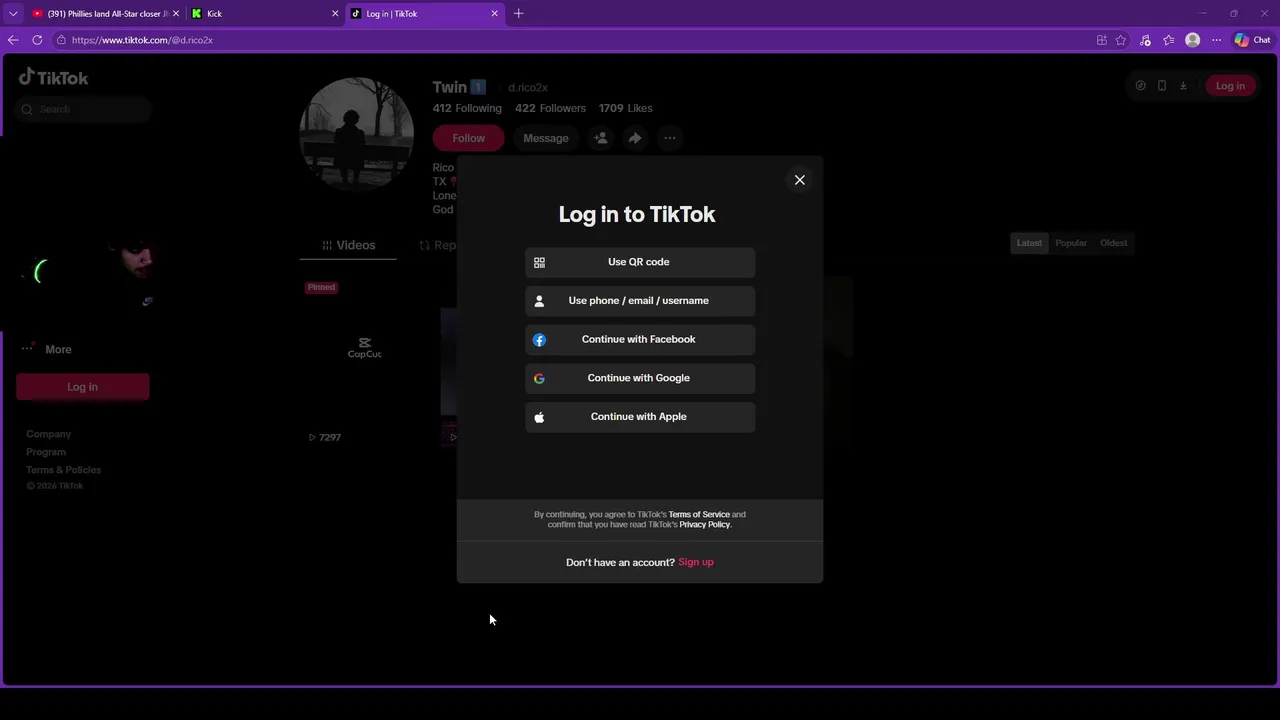Click the share arrow icon on profile

635,138
